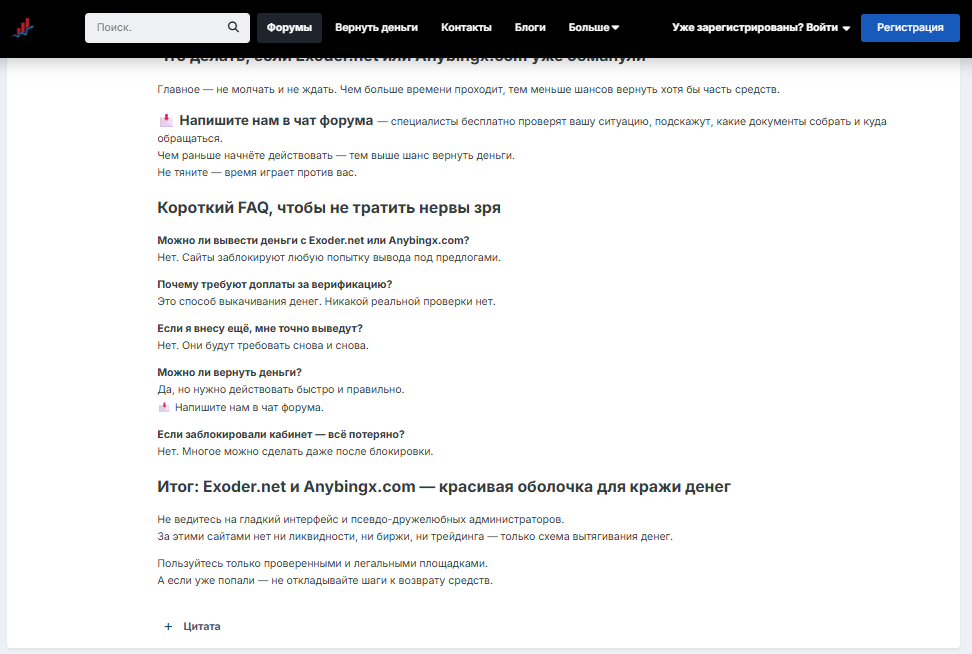The height and width of the screenshot is (654, 972).
Task: Click the 'Итог: Exoder.net и Anybingx.com' heading
Action: pos(444,487)
